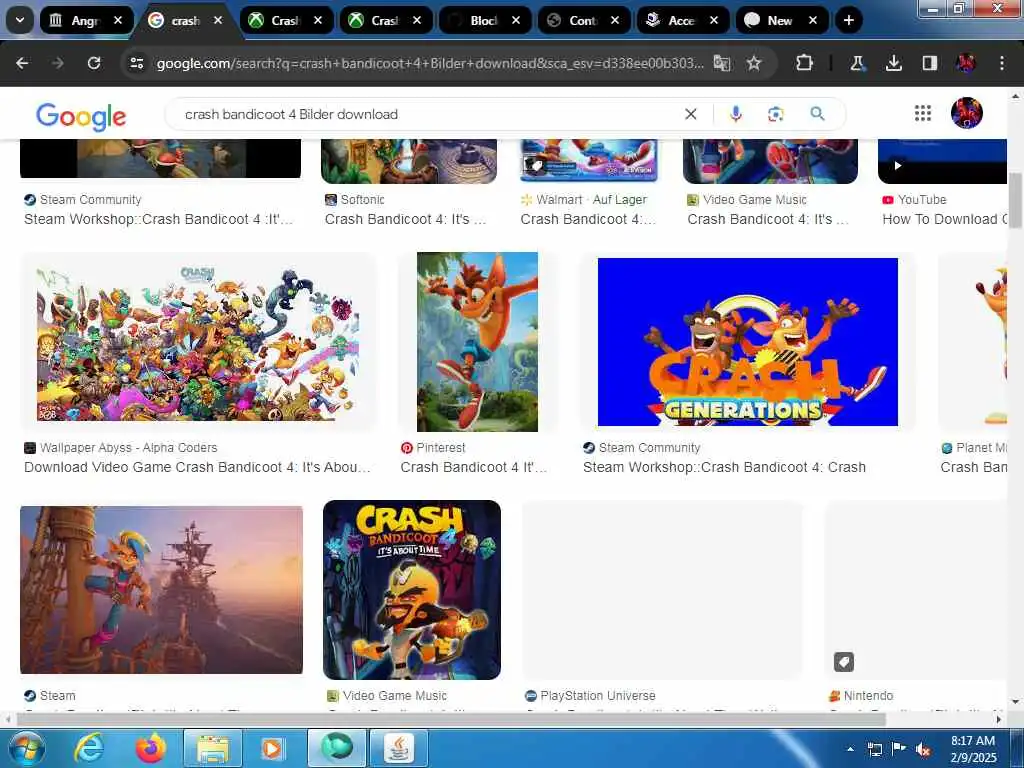This screenshot has width=1024, height=768.
Task: Open Chrome profile avatar in toolbar
Action: click(x=966, y=63)
